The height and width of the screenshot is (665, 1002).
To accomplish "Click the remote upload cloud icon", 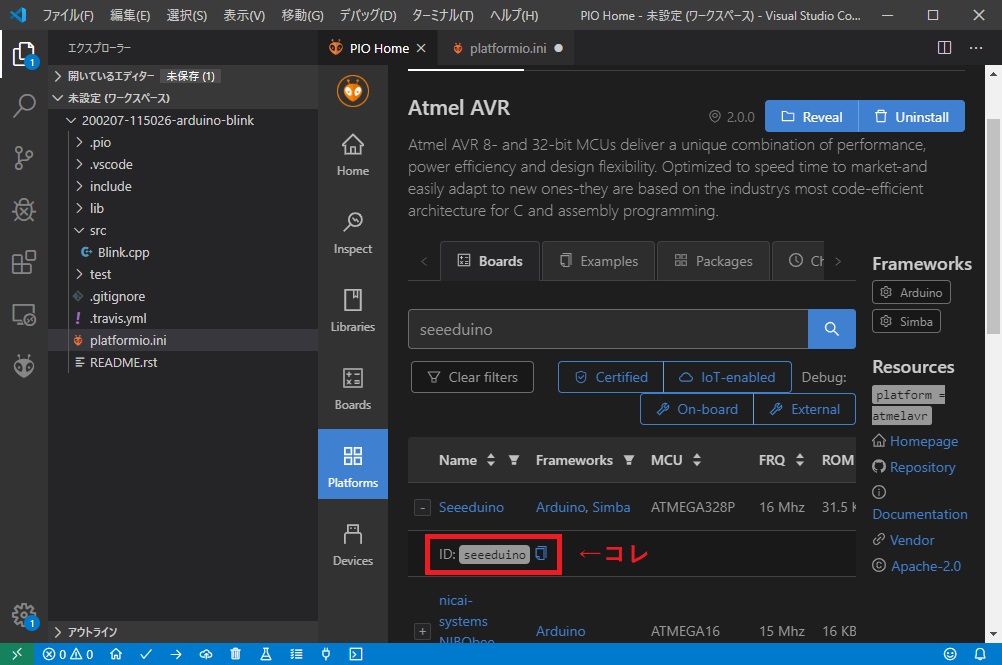I will tap(206, 654).
